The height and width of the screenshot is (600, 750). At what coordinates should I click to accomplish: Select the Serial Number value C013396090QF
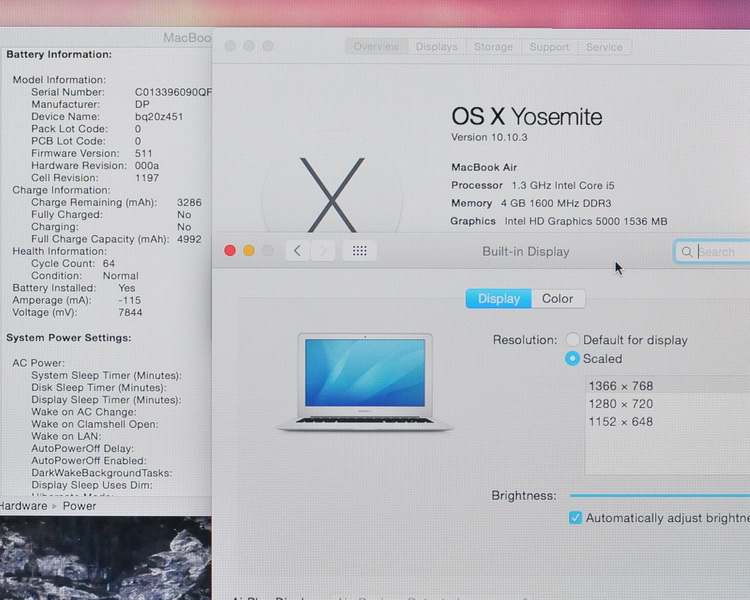click(x=173, y=92)
